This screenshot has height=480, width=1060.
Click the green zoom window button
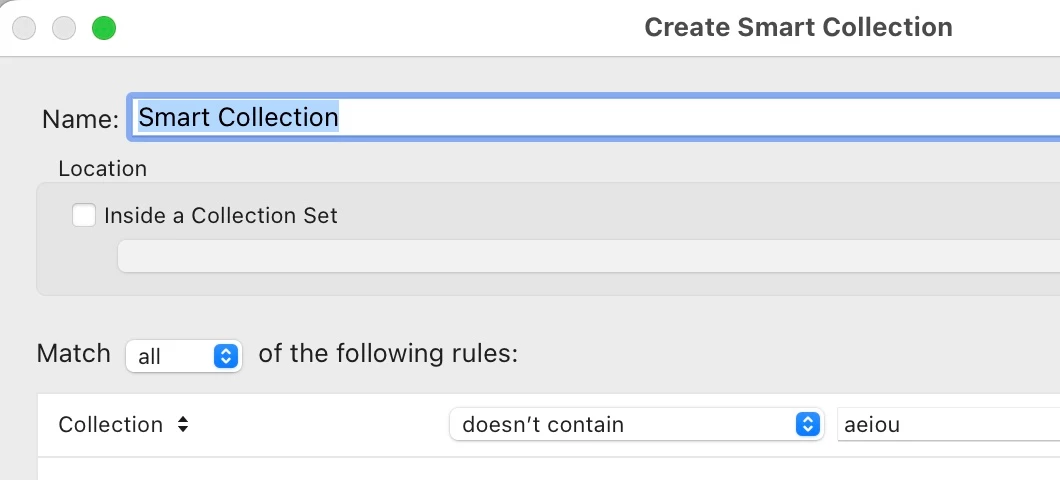coord(104,28)
